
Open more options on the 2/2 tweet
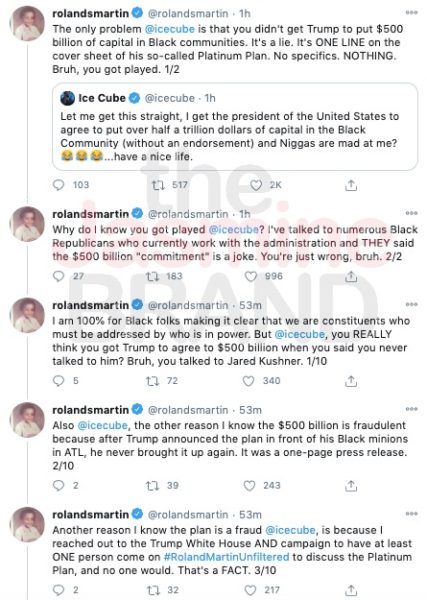[x=411, y=213]
